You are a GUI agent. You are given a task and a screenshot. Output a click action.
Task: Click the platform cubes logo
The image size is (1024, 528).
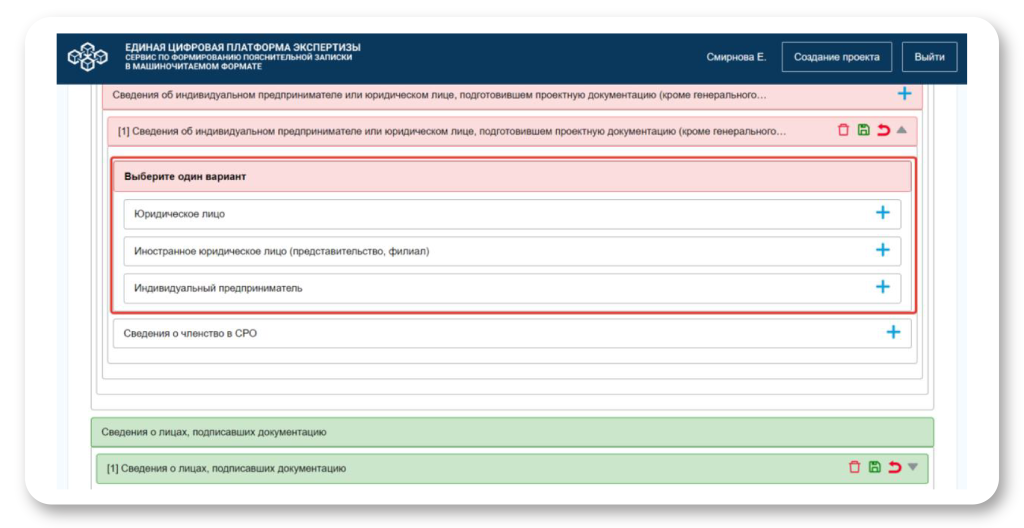88,57
